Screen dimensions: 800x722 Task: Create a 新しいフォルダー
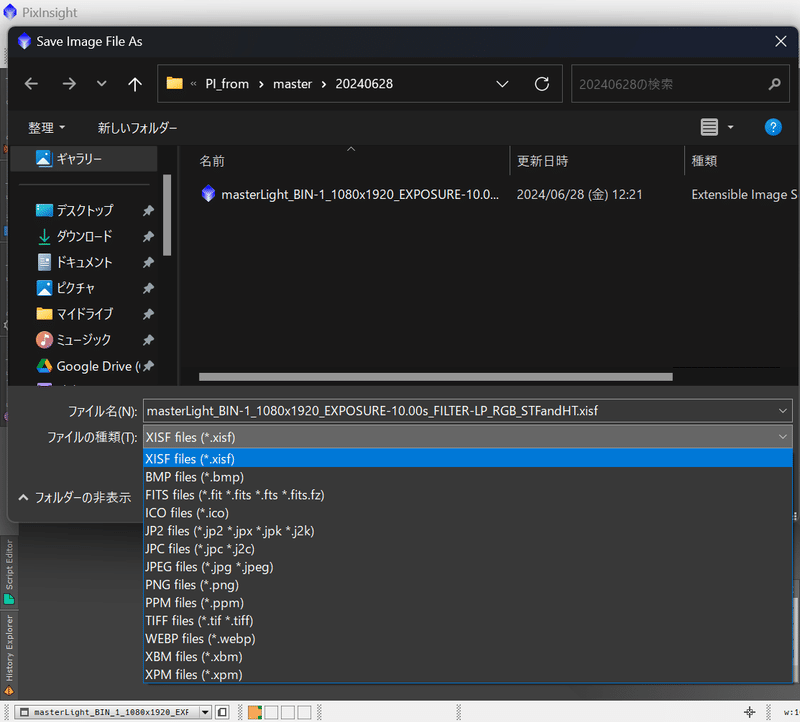(137, 128)
